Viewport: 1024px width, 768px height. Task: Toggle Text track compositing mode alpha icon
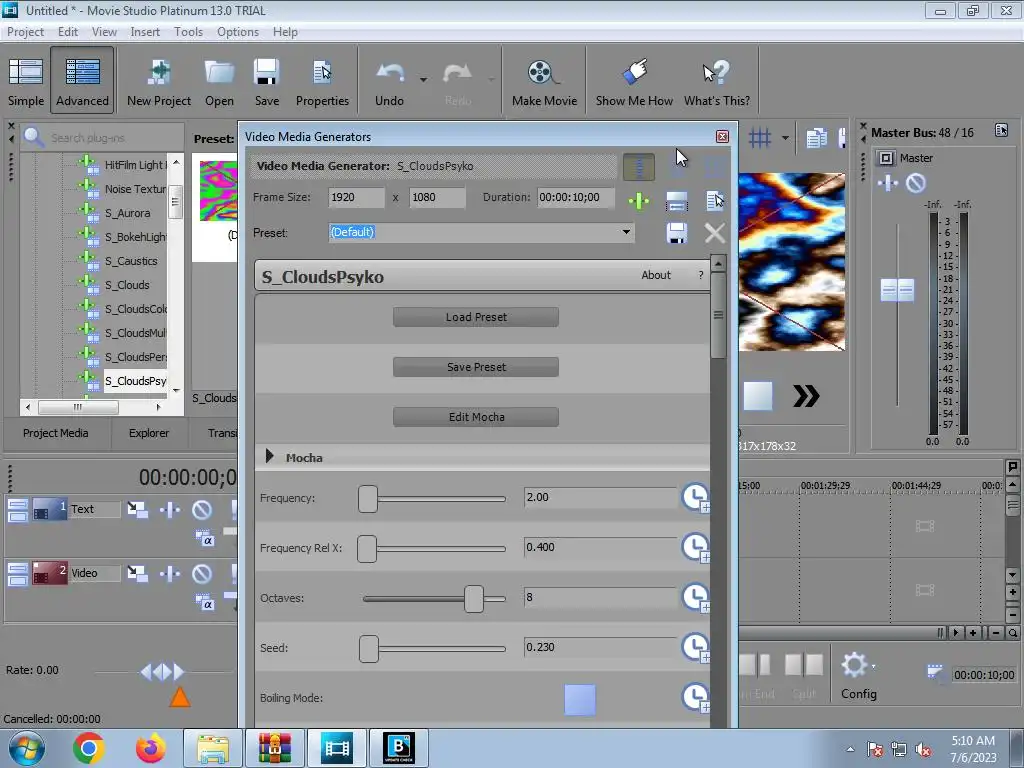[204, 539]
